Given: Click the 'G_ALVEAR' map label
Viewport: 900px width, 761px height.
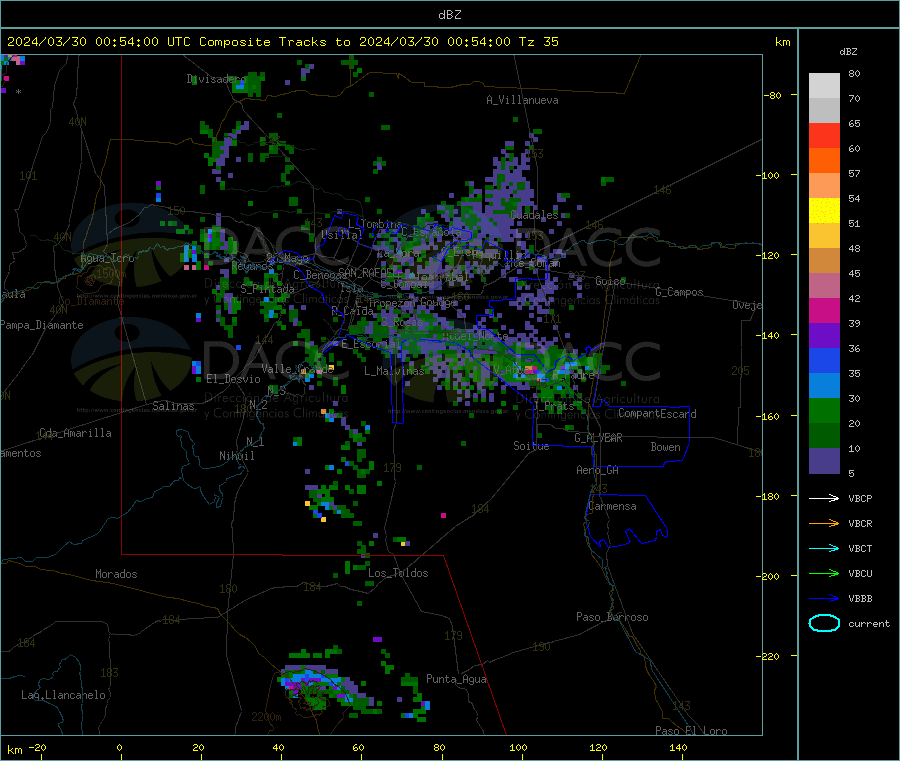Looking at the screenshot, I should point(599,438).
